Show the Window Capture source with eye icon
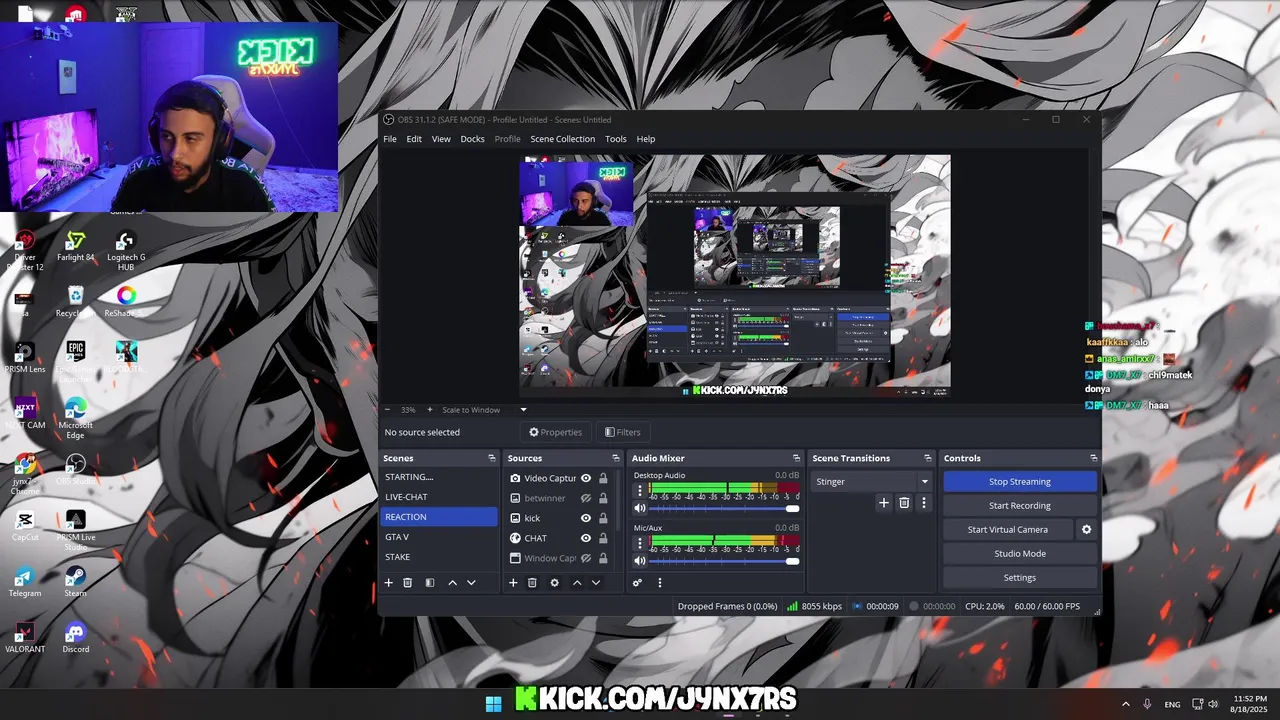The width and height of the screenshot is (1280, 720). click(586, 558)
